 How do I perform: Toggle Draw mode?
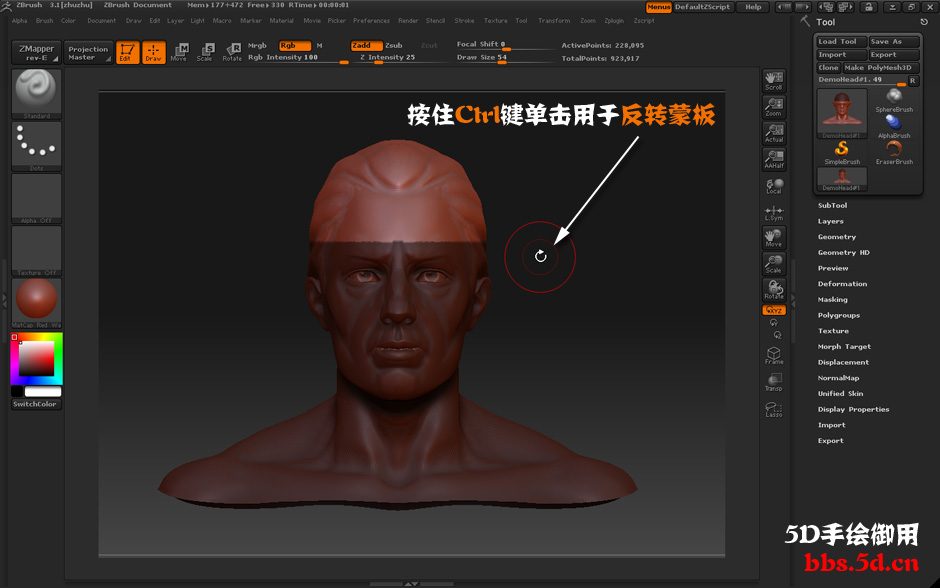pos(153,53)
